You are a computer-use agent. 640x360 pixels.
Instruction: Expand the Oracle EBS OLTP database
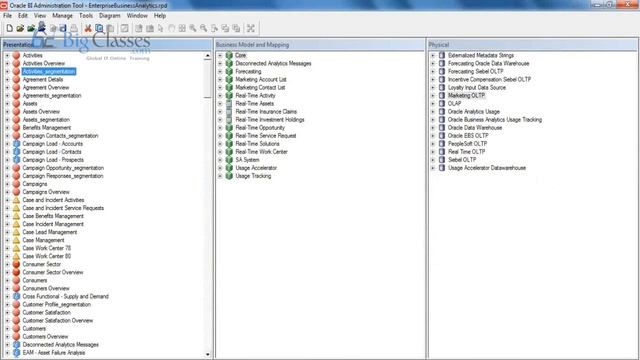(x=433, y=136)
